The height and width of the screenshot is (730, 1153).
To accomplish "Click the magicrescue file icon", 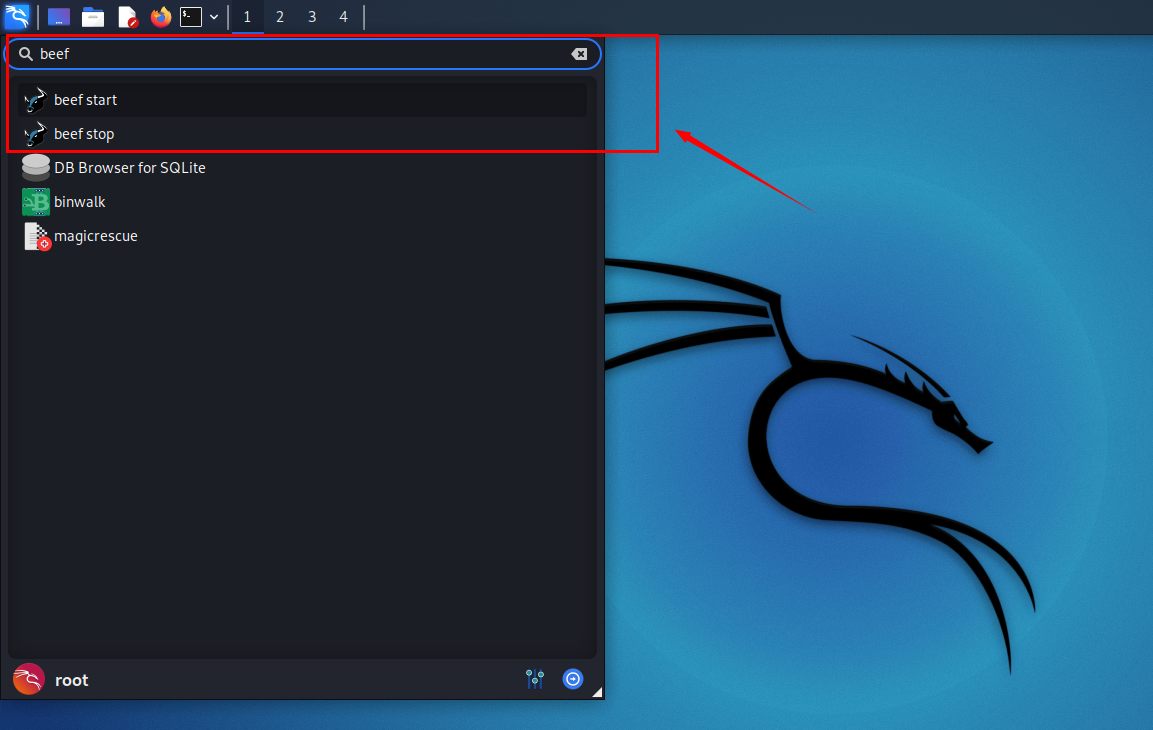I will coord(36,236).
